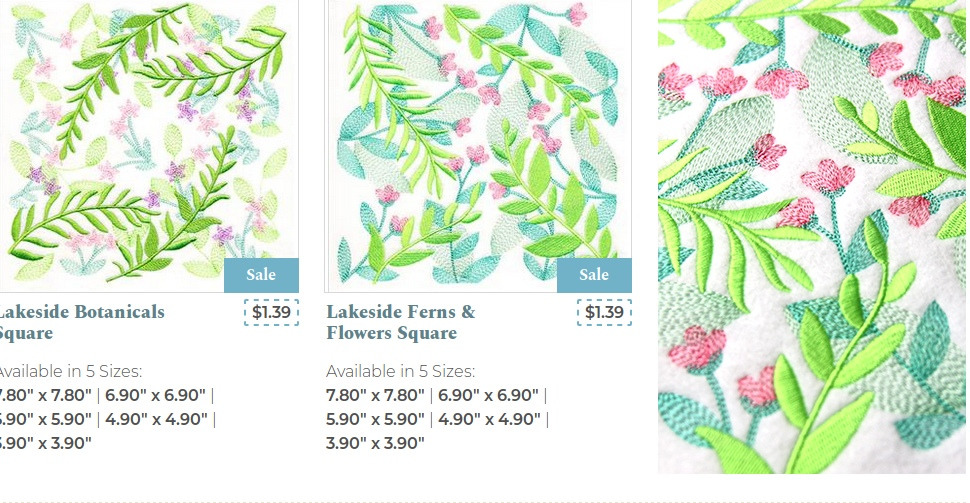This screenshot has height=503, width=970.
Task: Select 4.90" x 4.90" size under Ferns & Flowers
Action: pyautogui.click(x=489, y=419)
